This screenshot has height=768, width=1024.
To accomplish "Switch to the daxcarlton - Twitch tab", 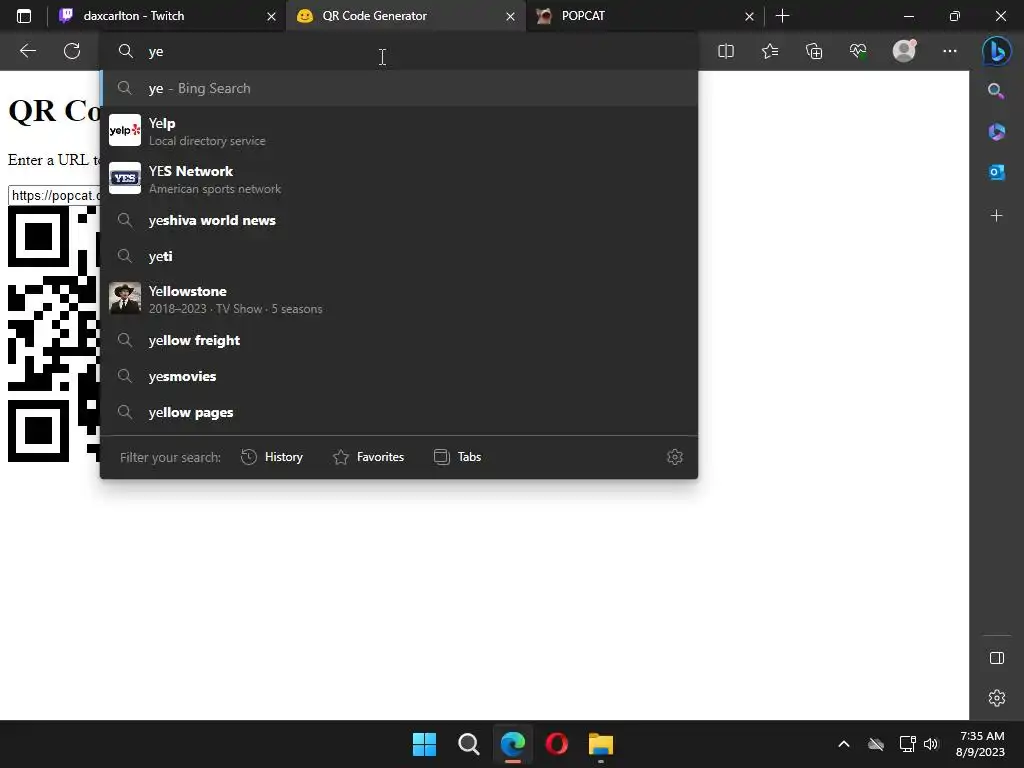I will click(167, 16).
